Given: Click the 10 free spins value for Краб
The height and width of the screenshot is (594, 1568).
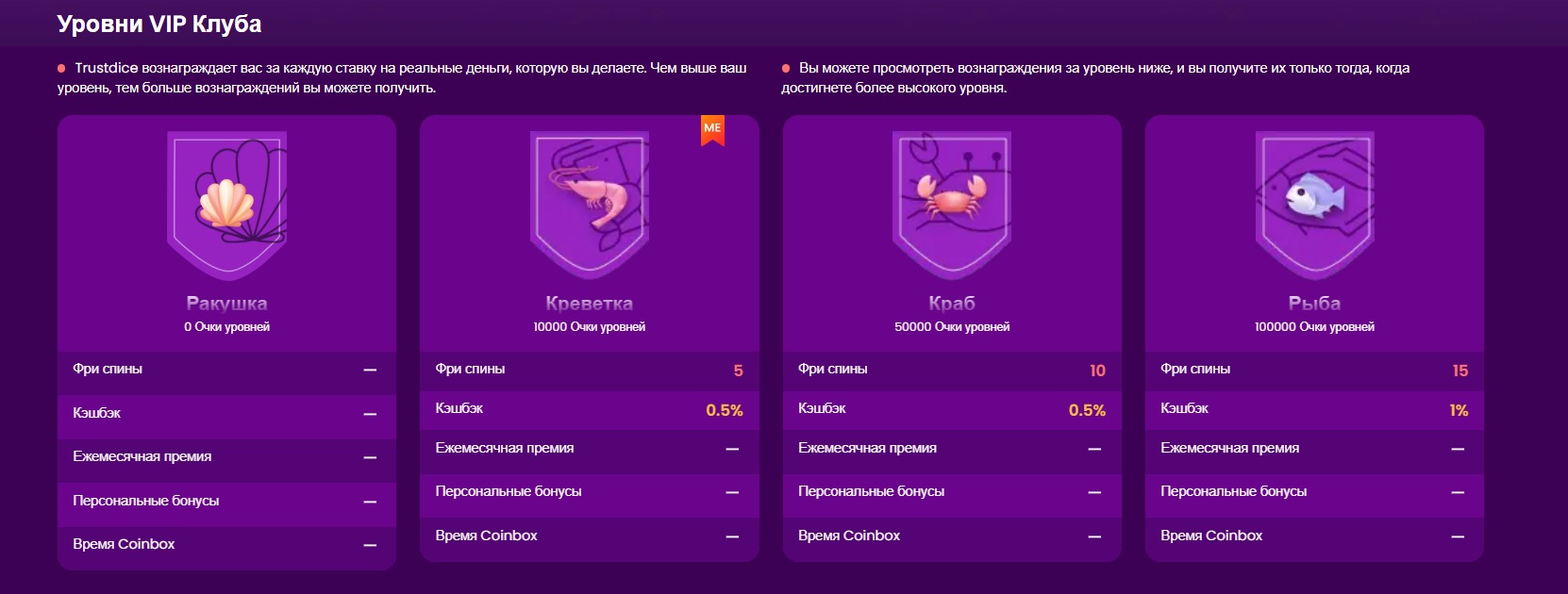Looking at the screenshot, I should (1097, 371).
